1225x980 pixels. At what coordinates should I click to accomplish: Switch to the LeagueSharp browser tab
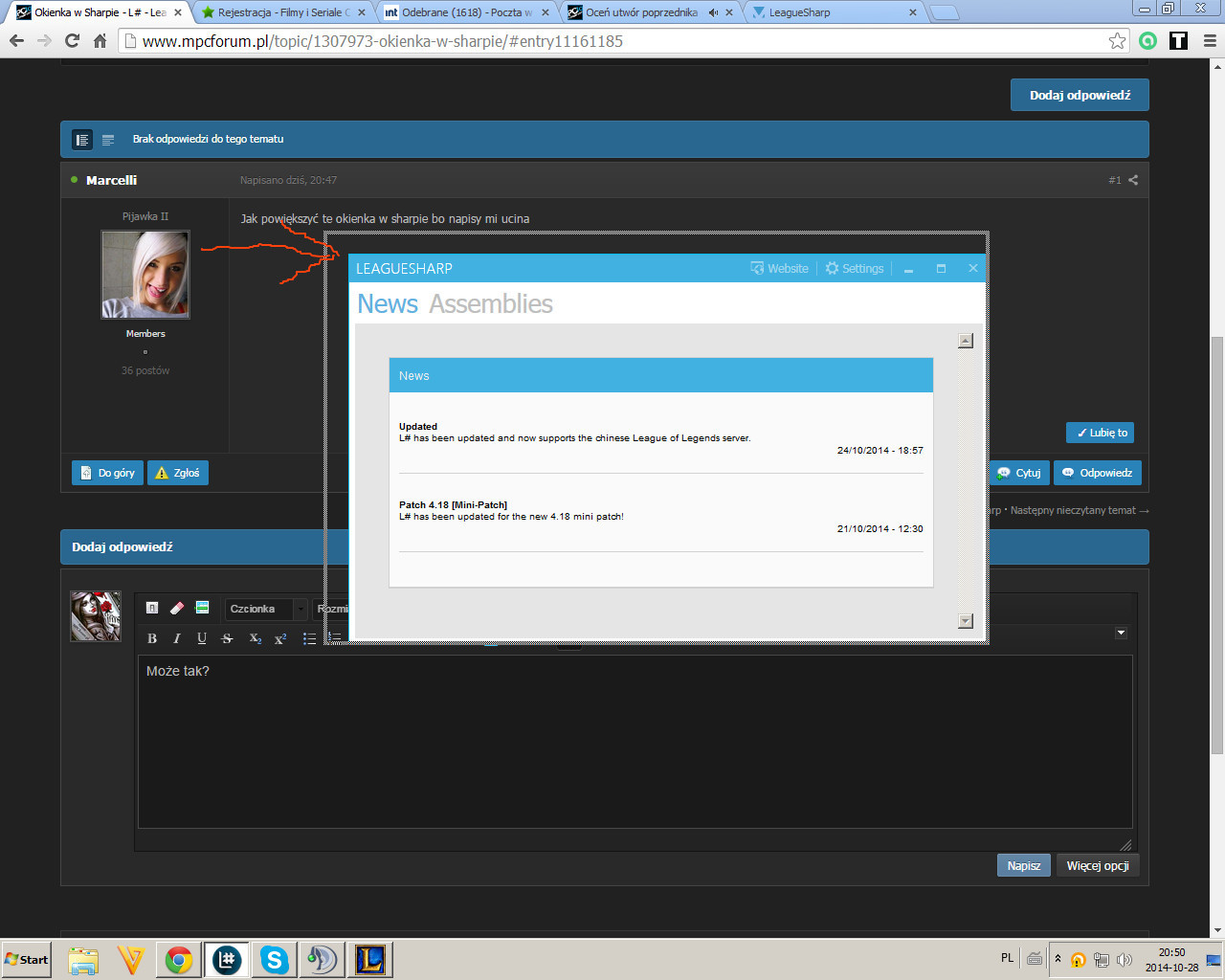pyautogui.click(x=833, y=12)
